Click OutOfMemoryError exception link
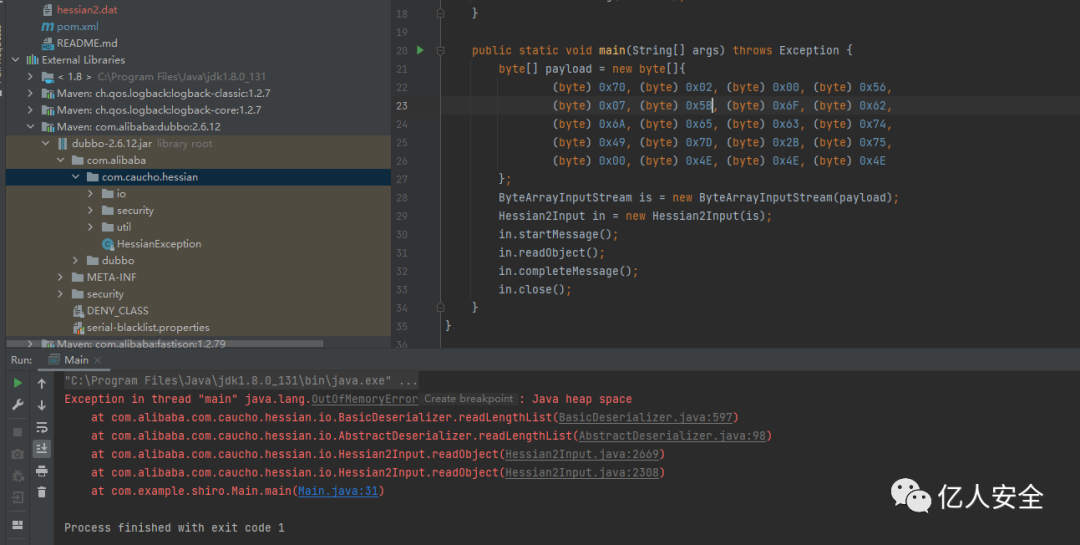 pyautogui.click(x=365, y=399)
